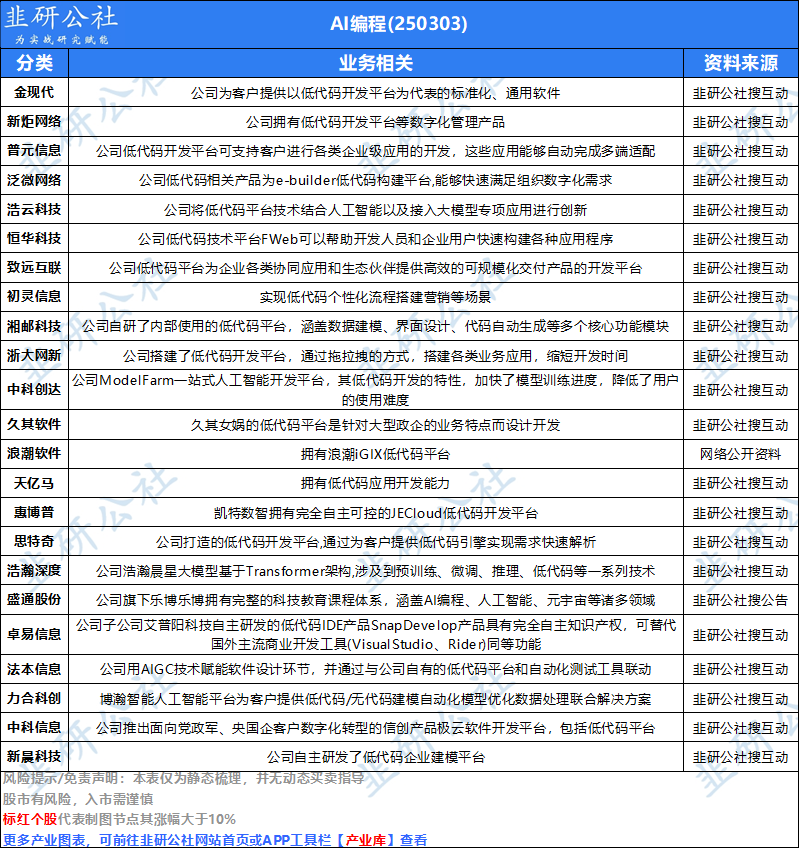Click the text "公司自主研发了低代码企业建模平台"
Screen dimensions: 800x849
(x=375, y=757)
